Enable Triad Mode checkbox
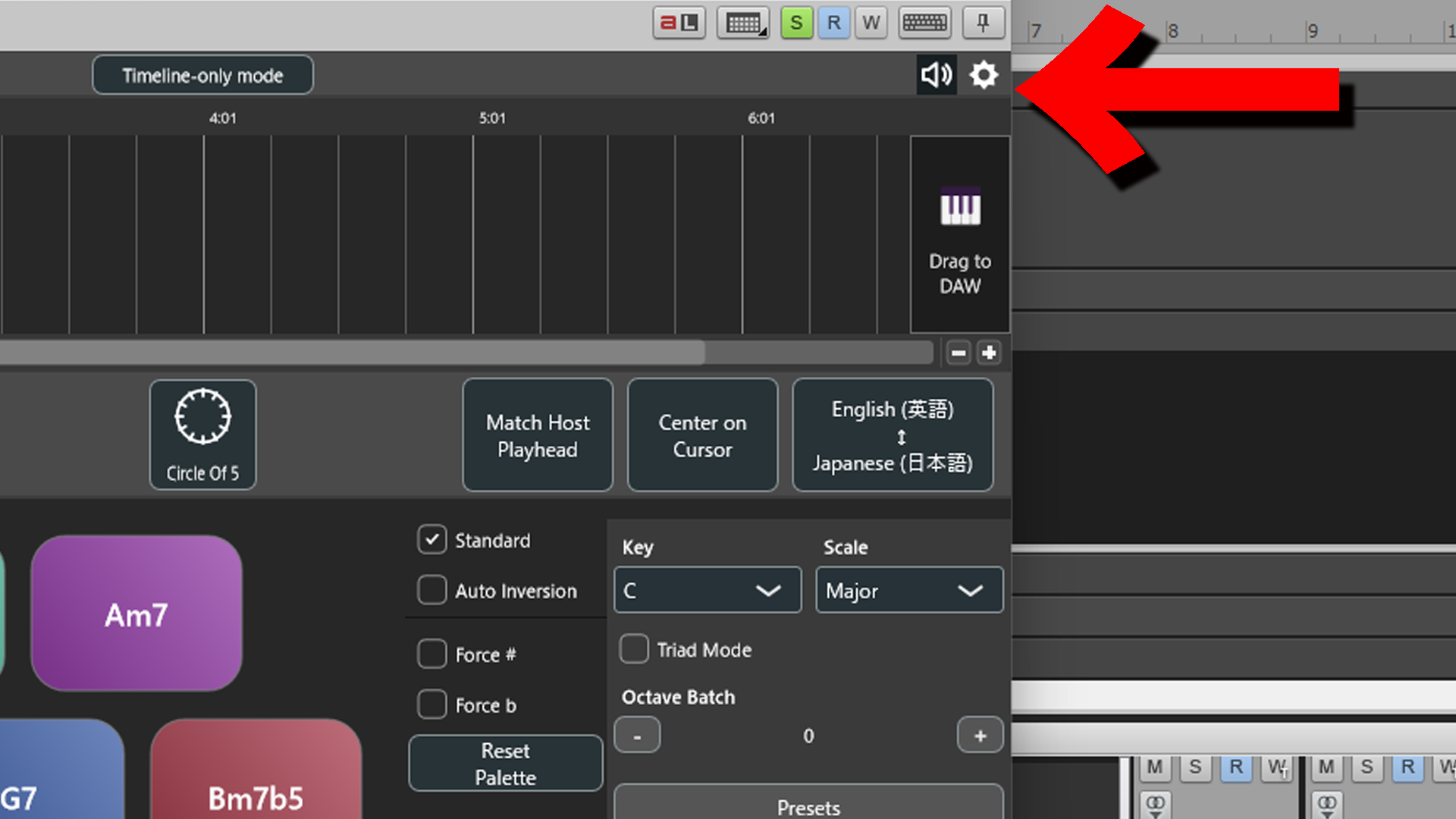This screenshot has height=819, width=1456. 634,649
